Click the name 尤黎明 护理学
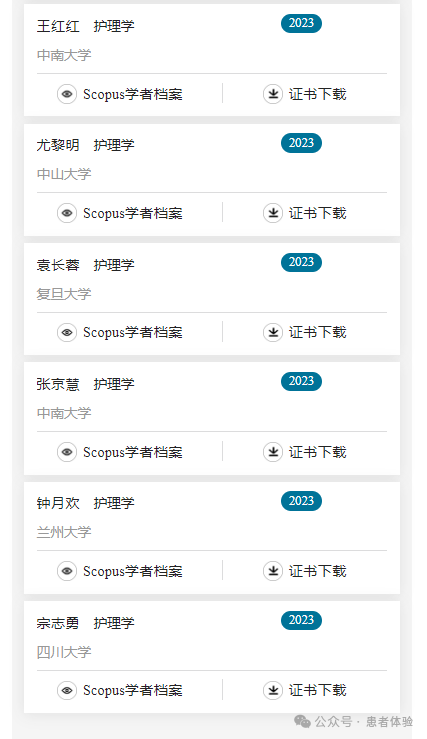This screenshot has height=739, width=427. (85, 145)
